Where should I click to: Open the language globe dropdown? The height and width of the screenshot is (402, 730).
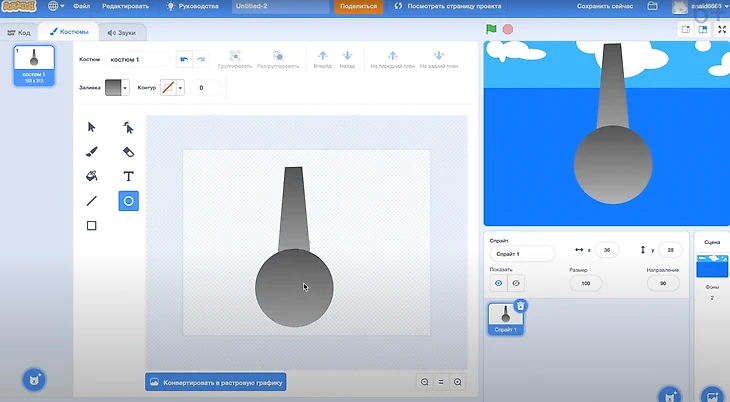(56, 6)
